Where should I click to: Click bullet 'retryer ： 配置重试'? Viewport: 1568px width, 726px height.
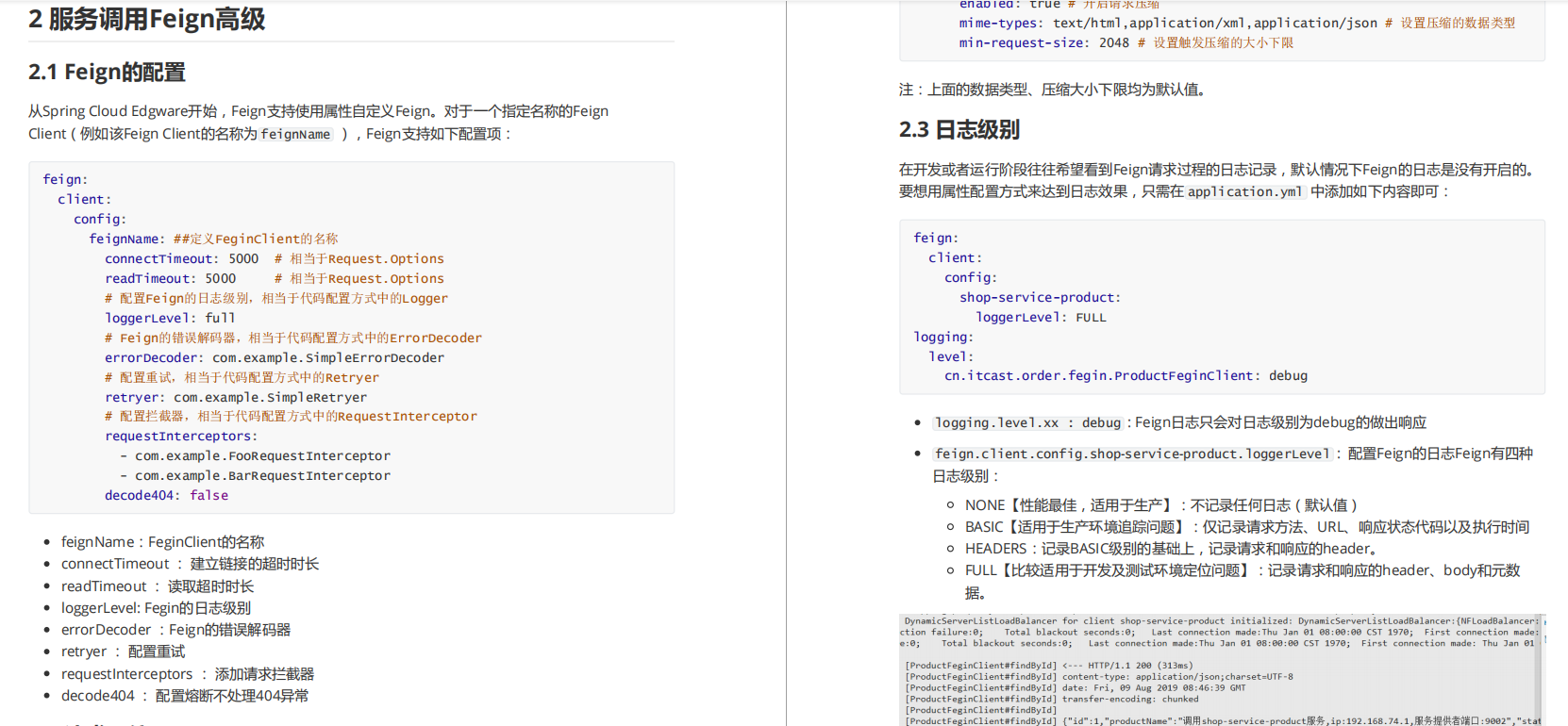point(123,652)
